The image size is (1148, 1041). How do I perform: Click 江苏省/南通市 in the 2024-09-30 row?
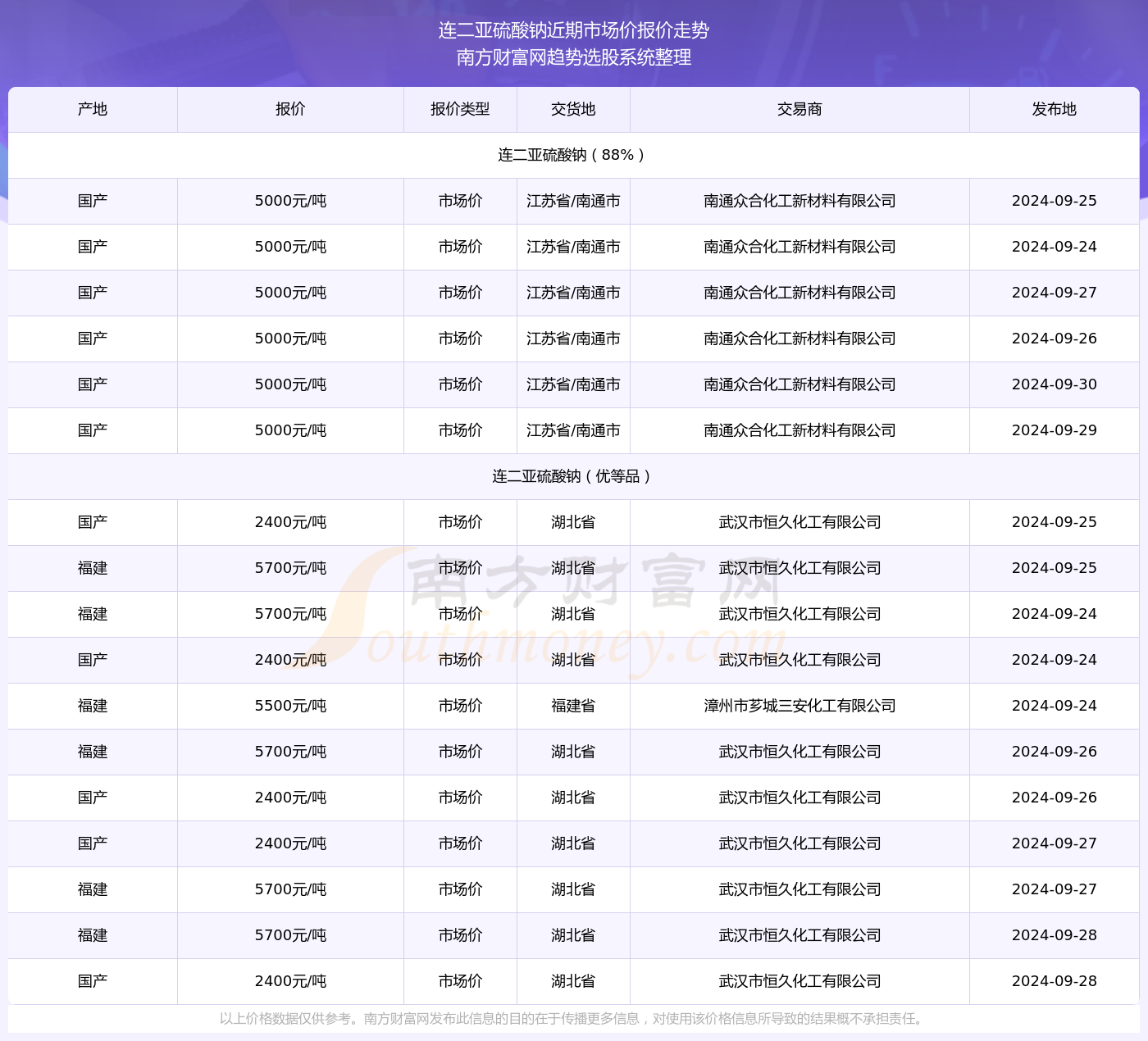(573, 384)
